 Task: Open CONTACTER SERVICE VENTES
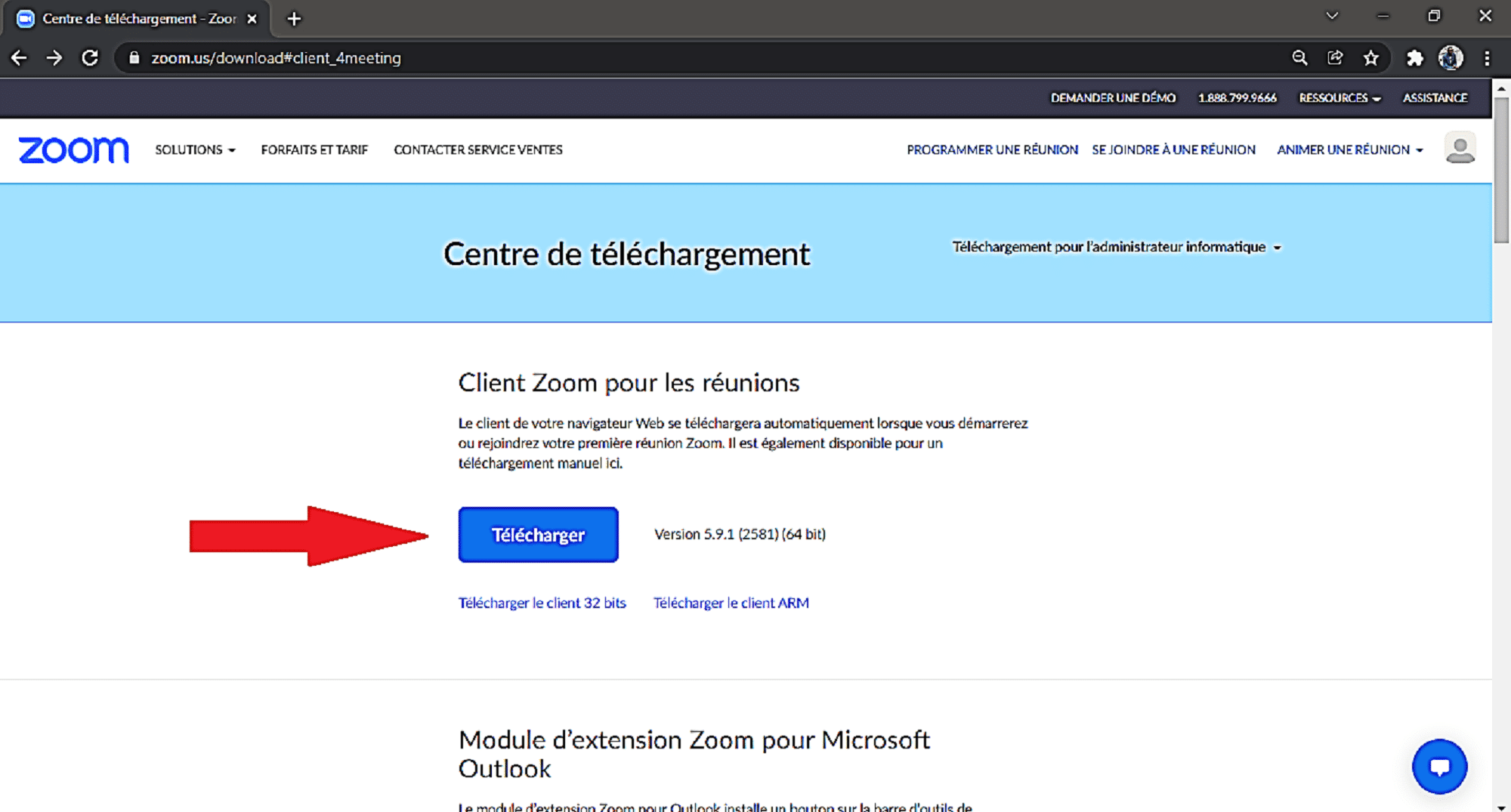pyautogui.click(x=478, y=150)
